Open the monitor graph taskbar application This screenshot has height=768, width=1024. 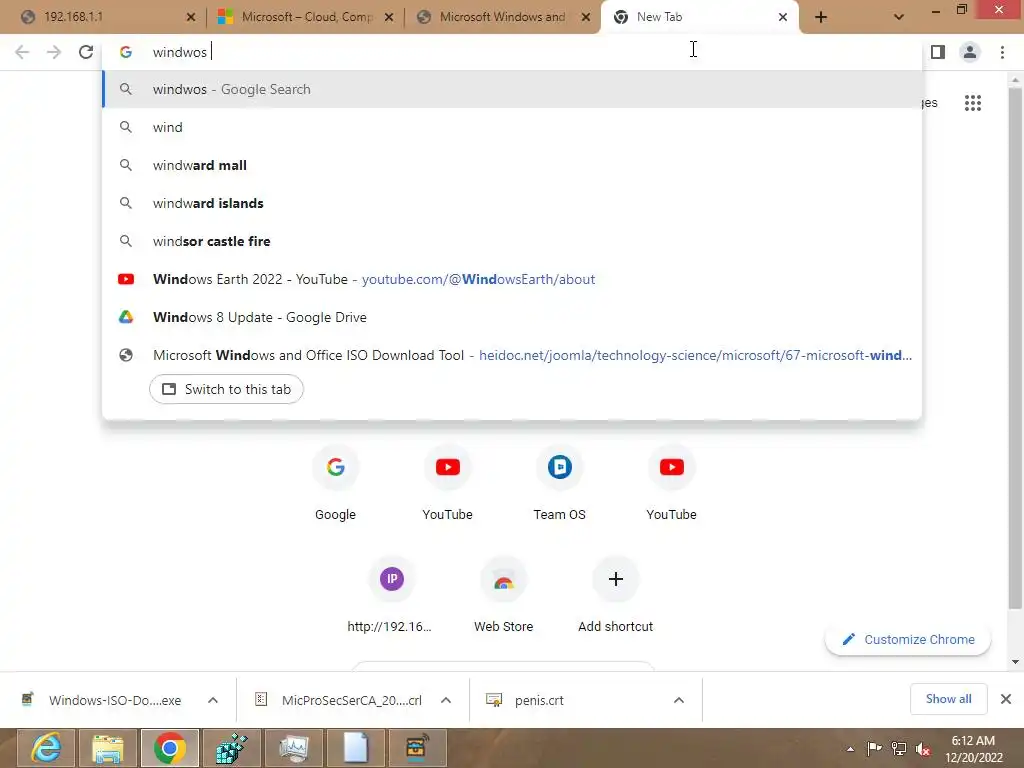point(293,748)
